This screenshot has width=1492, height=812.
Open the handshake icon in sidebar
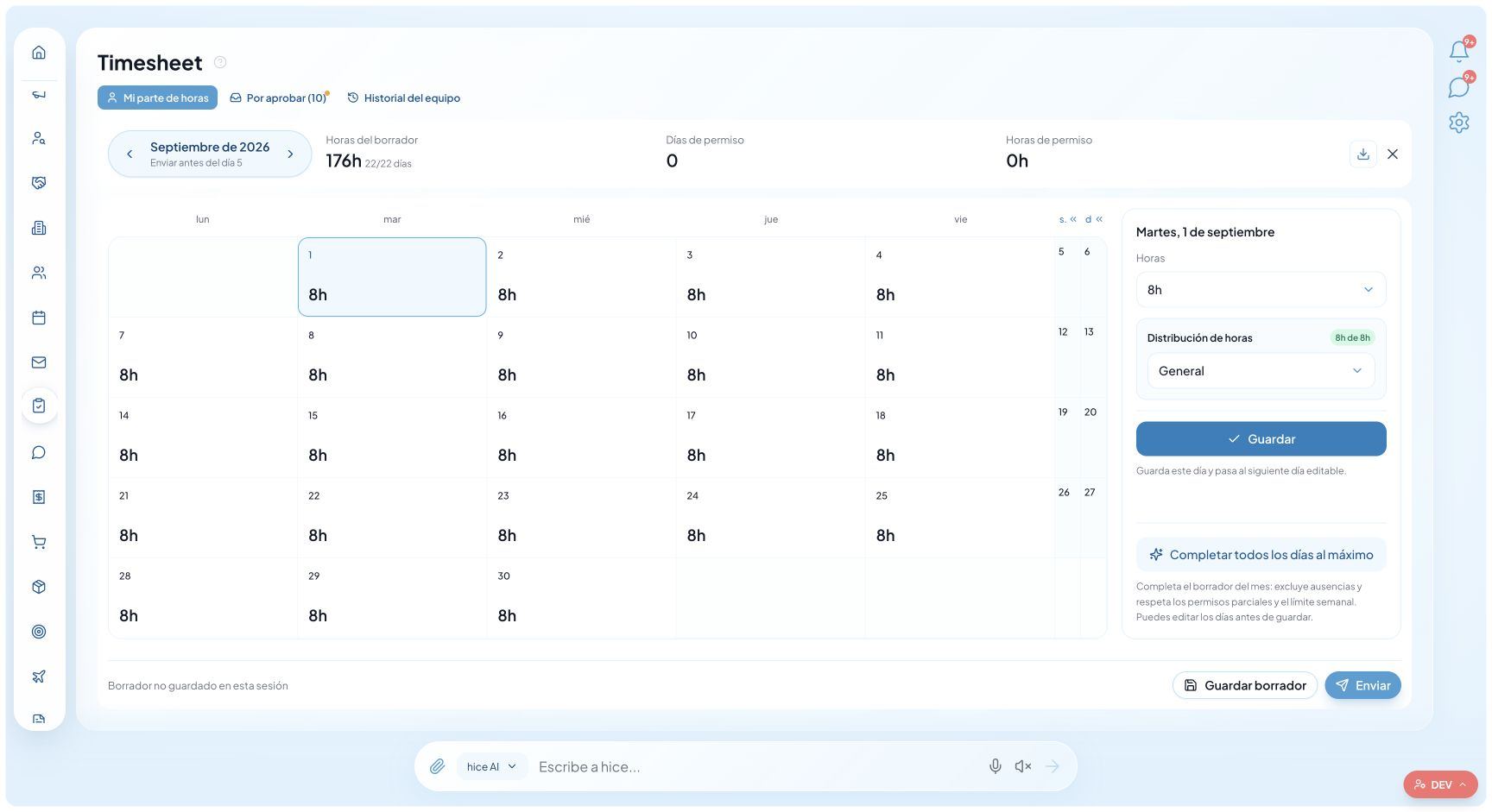[39, 183]
